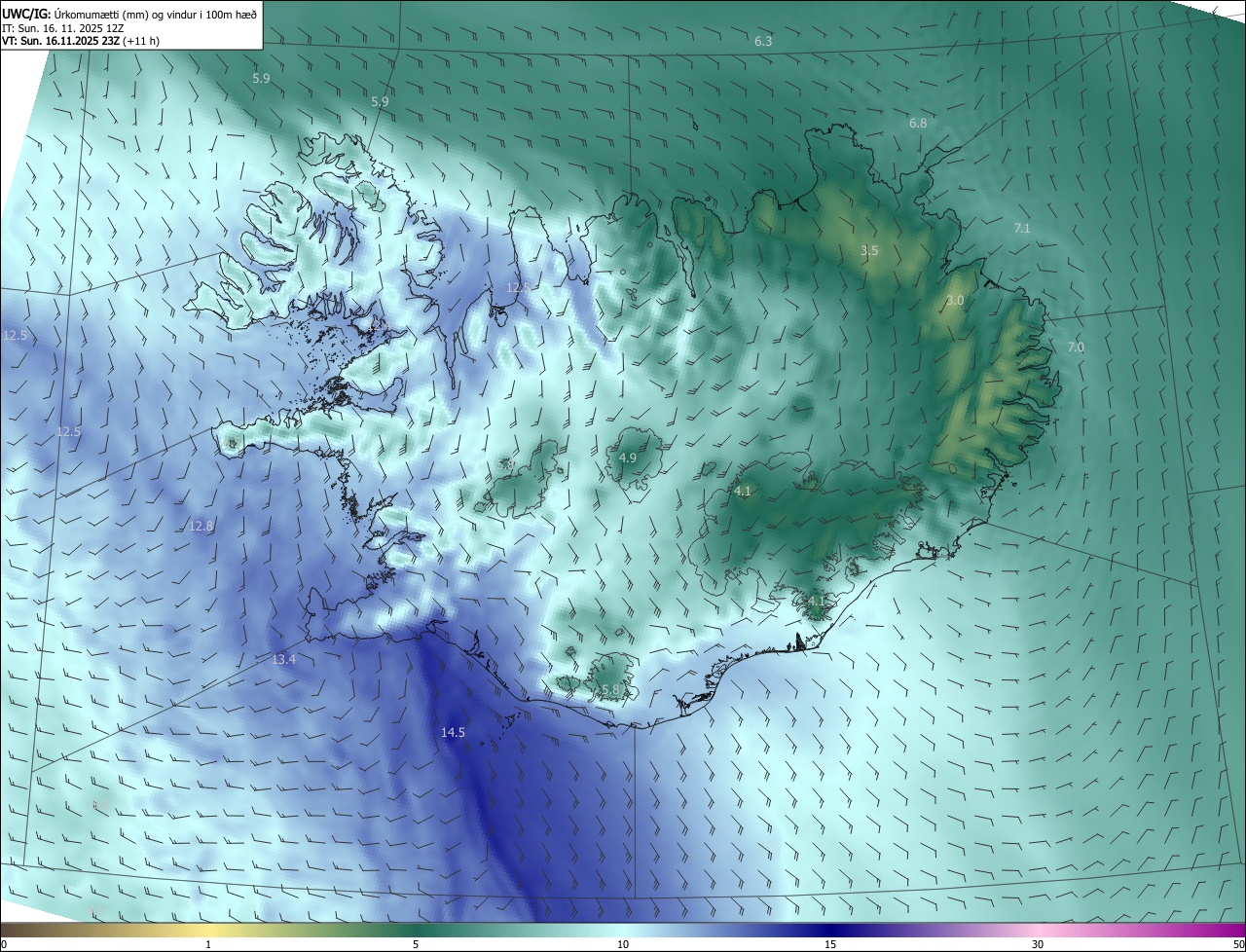
Task: Click the 12.8 value label over the sea
Action: coord(201,527)
